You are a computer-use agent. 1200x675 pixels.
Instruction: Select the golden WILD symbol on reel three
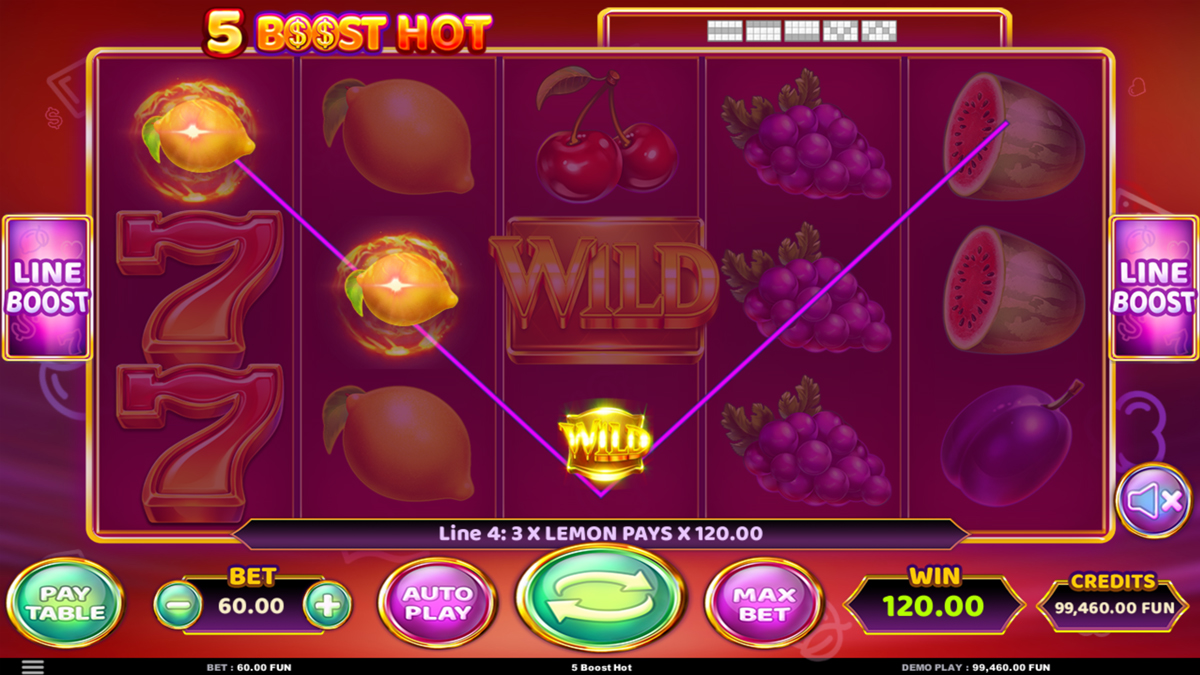tap(604, 439)
